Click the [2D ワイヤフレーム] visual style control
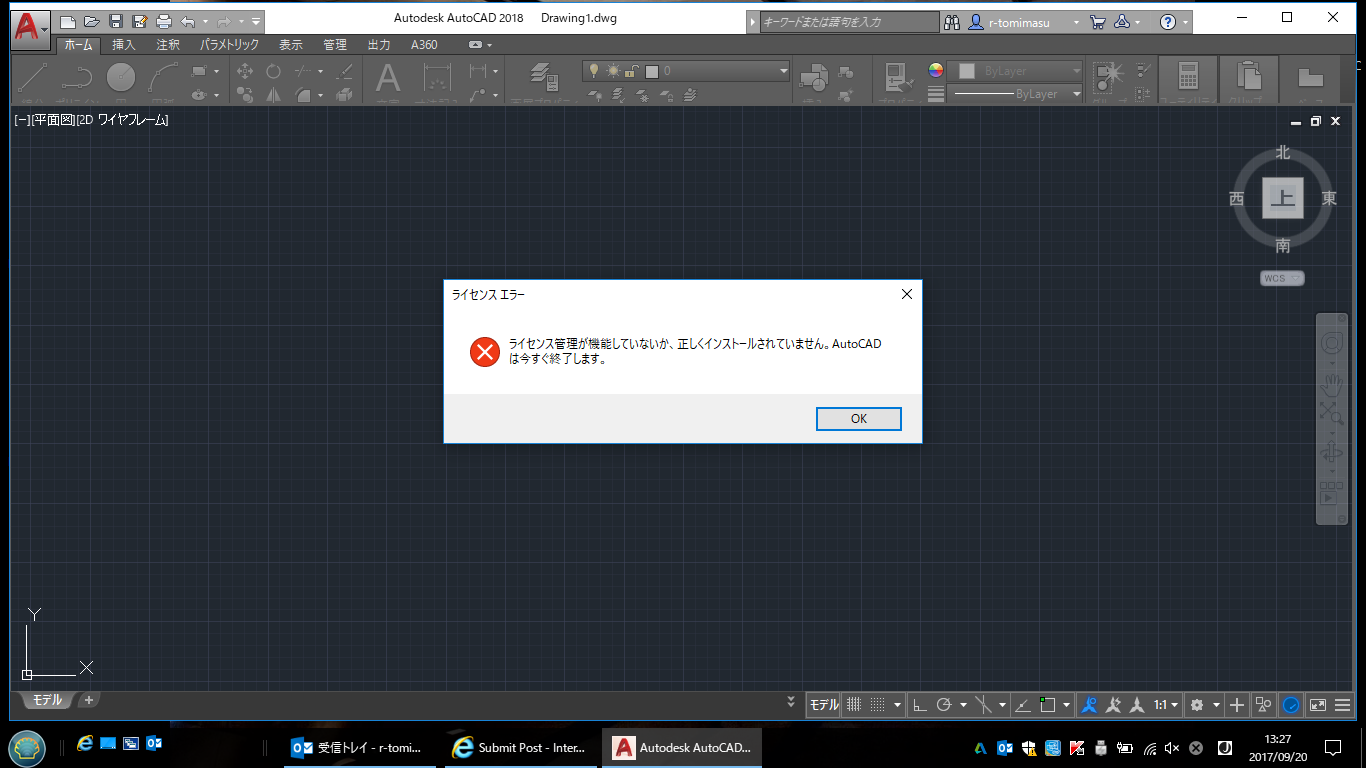The image size is (1366, 768). click(122, 120)
